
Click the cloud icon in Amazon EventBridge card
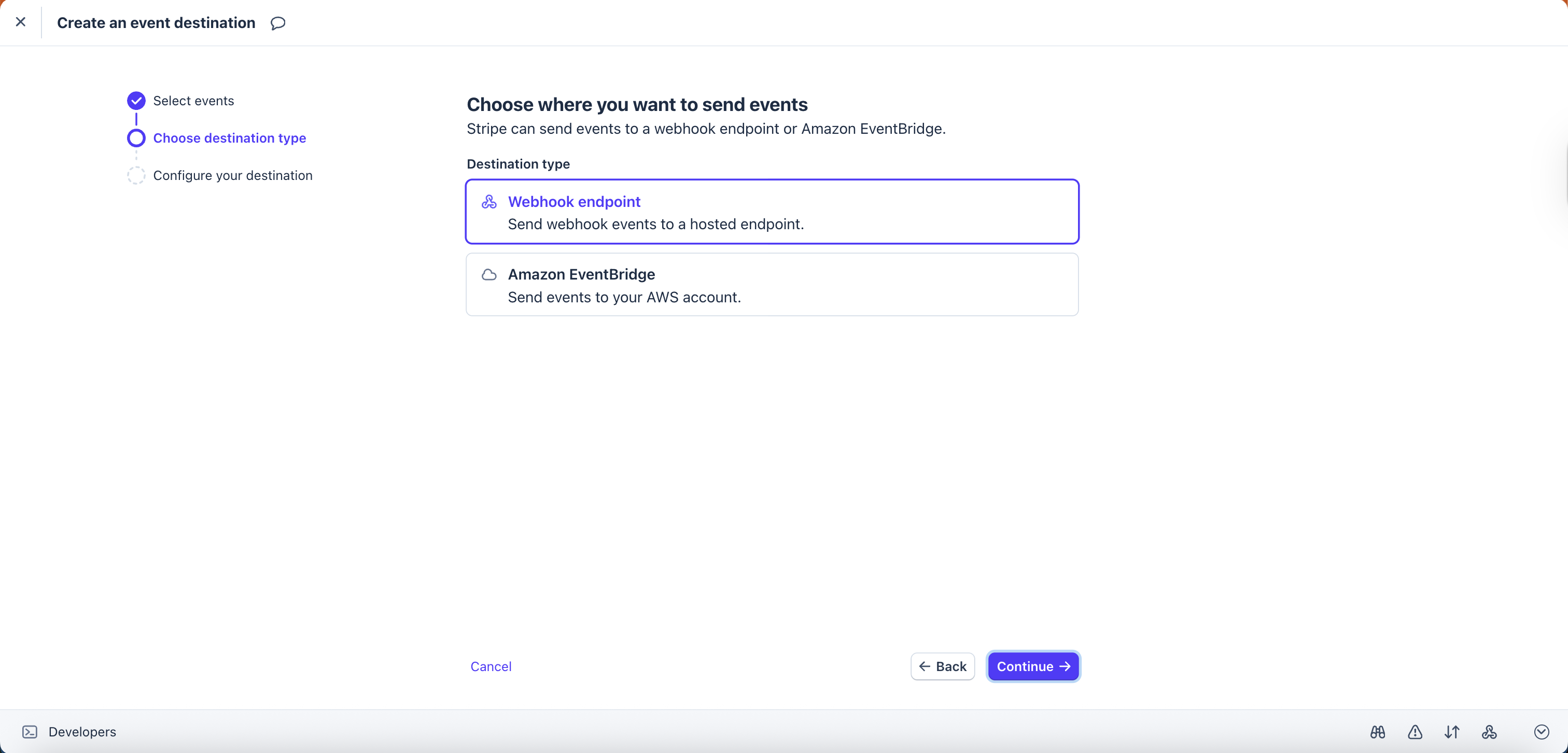(x=489, y=274)
